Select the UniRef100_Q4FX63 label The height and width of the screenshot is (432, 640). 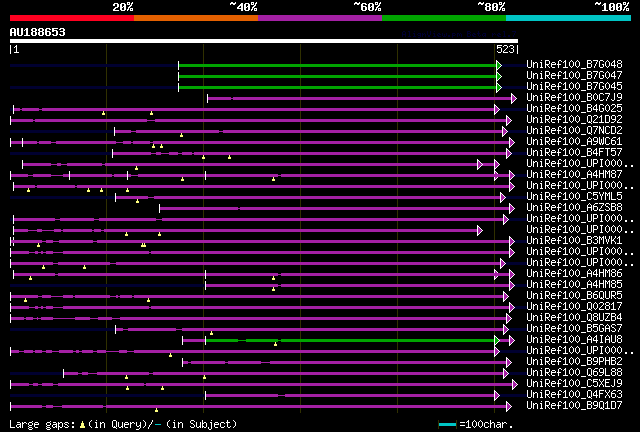click(x=574, y=395)
